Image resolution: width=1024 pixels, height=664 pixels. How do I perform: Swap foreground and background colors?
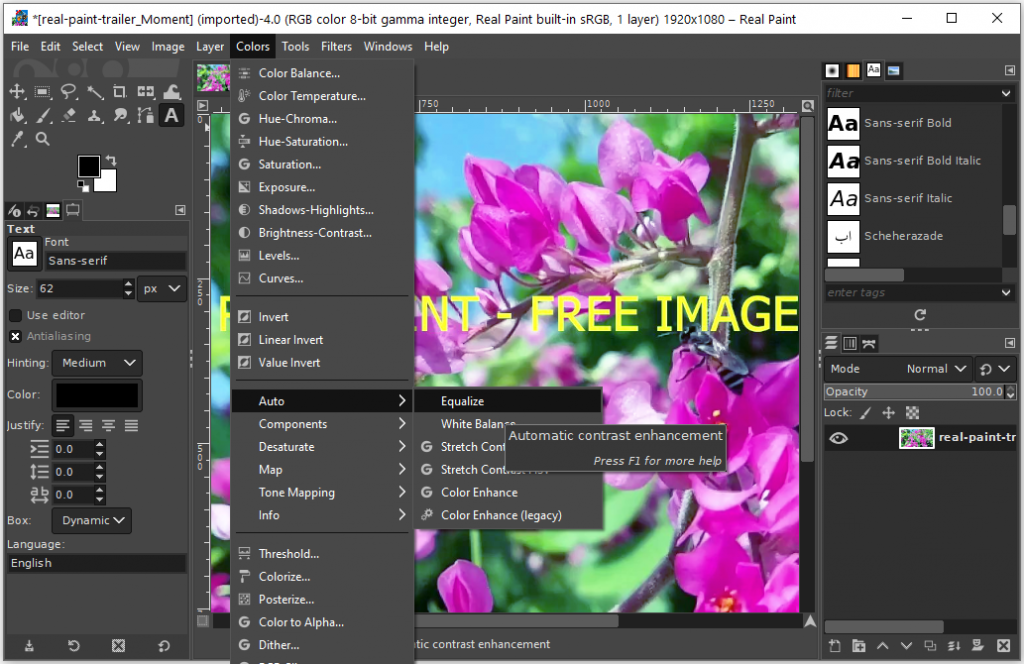pos(111,160)
